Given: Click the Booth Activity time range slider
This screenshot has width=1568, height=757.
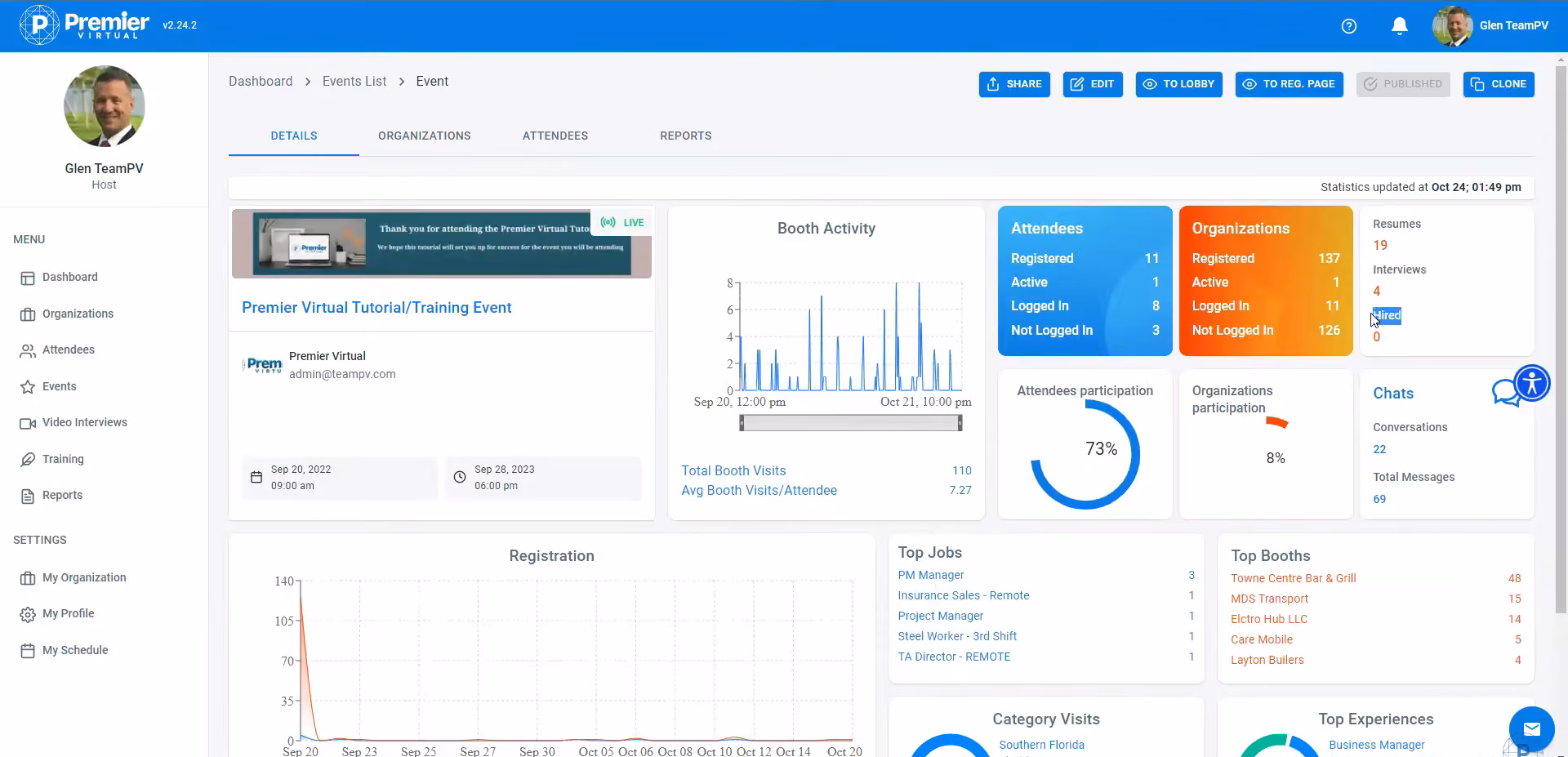Looking at the screenshot, I should 851,423.
